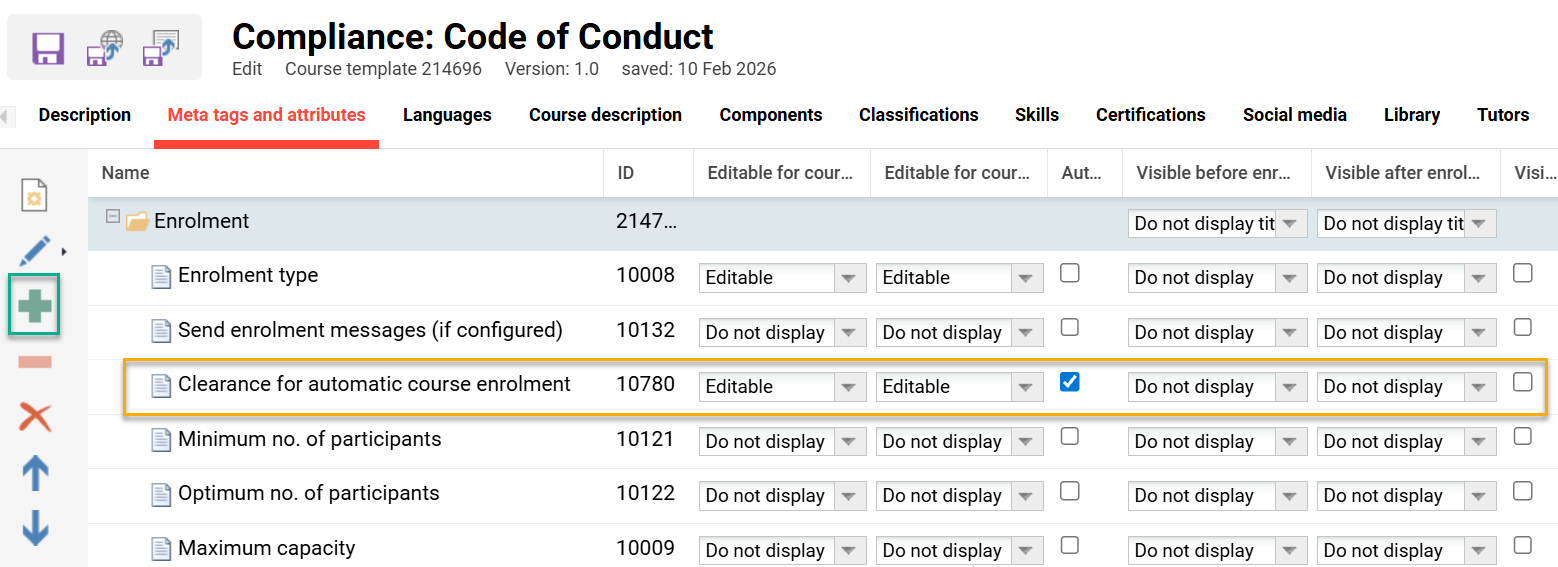This screenshot has width=1558, height=567.
Task: Select the Maximum capacity row name
Action: [x=266, y=549]
